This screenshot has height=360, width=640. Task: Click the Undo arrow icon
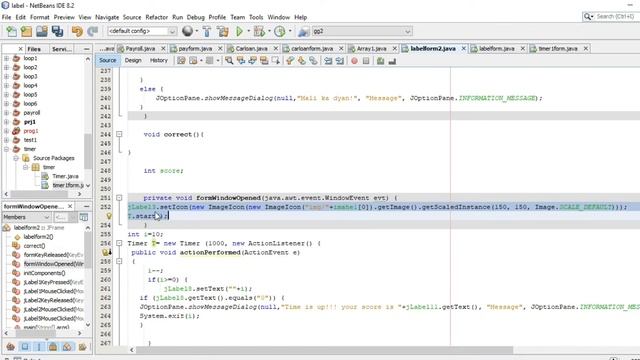pos(77,31)
